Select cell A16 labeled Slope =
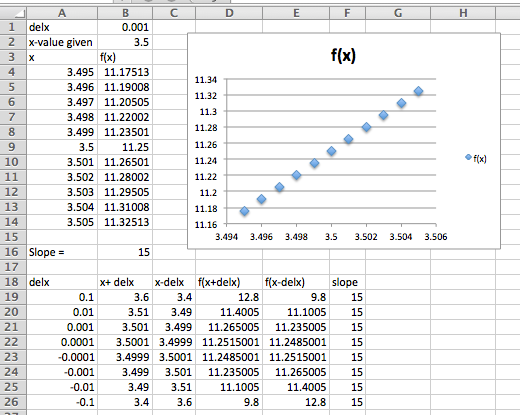 pos(62,252)
